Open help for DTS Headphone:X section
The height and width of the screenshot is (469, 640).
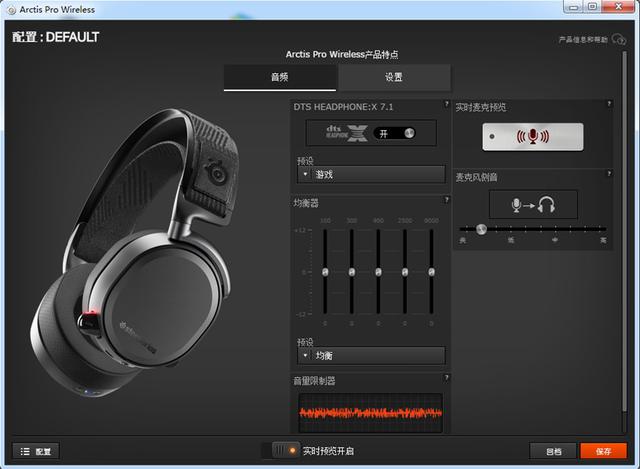coord(445,104)
